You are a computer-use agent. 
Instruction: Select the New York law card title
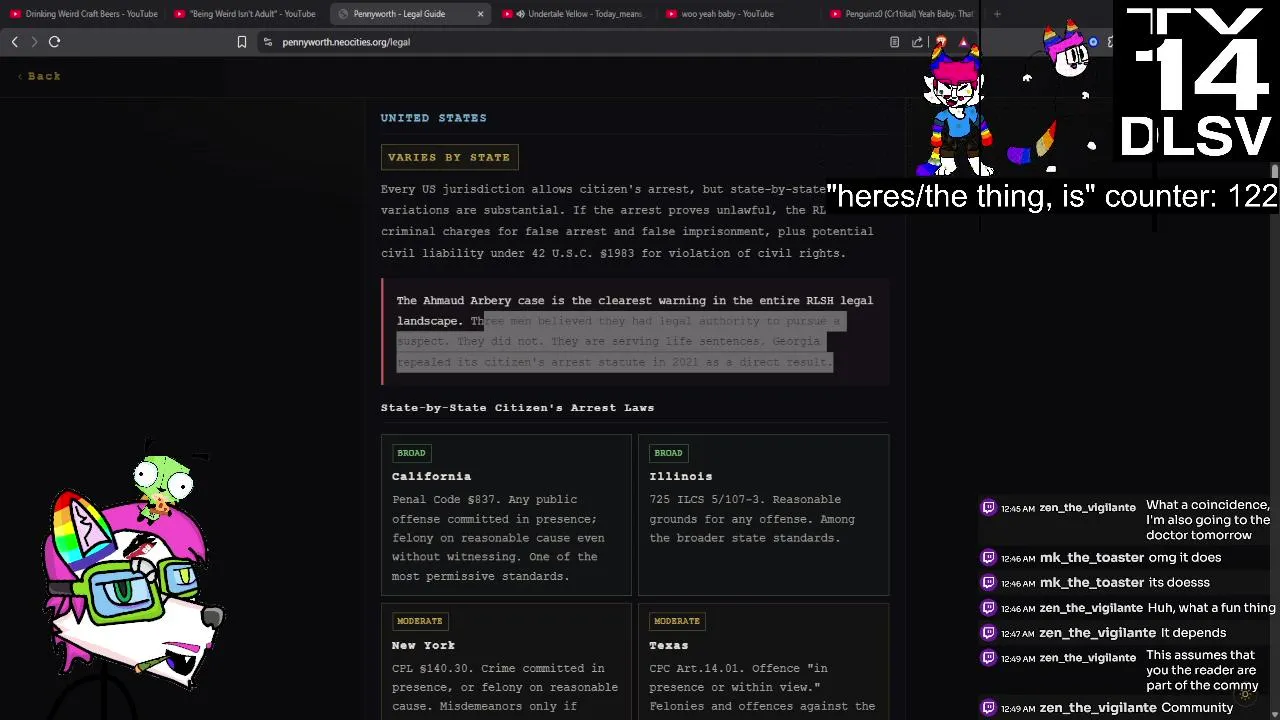pyautogui.click(x=423, y=646)
